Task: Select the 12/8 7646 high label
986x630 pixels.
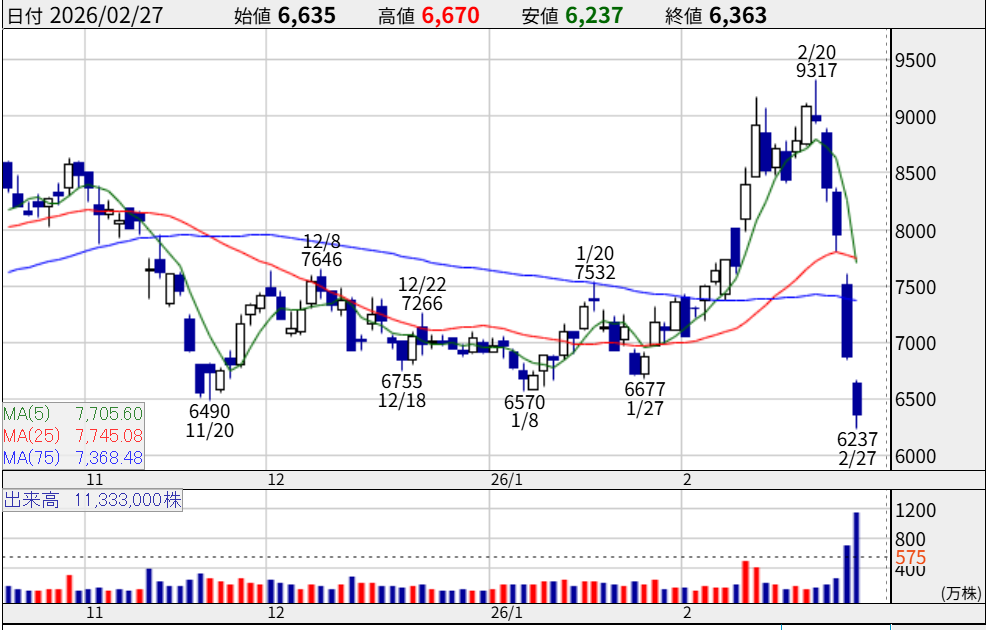Action: click(323, 250)
